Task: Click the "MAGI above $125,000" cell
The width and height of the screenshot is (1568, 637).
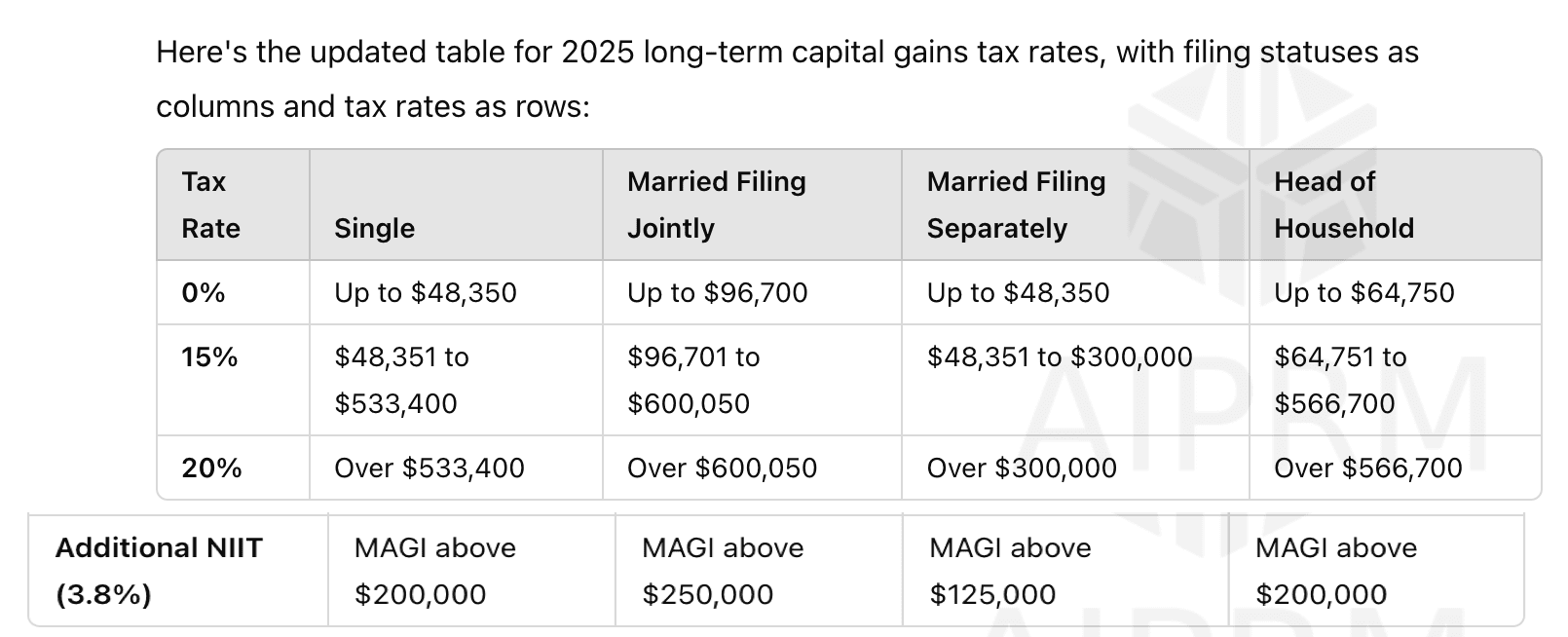Action: click(x=1010, y=571)
